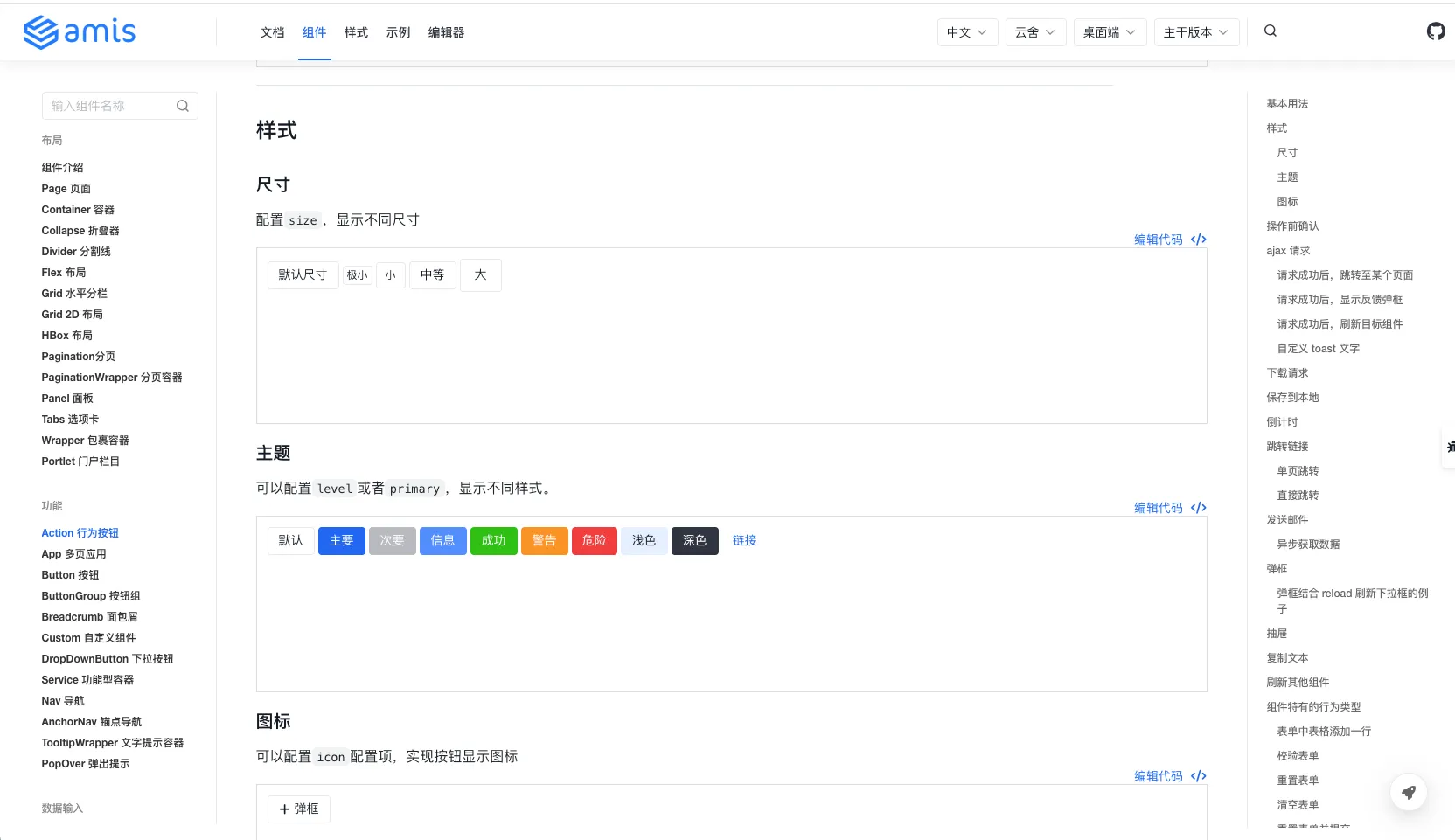The height and width of the screenshot is (840, 1455).
Task: Click the search magnifier icon in the header
Action: [1270, 31]
